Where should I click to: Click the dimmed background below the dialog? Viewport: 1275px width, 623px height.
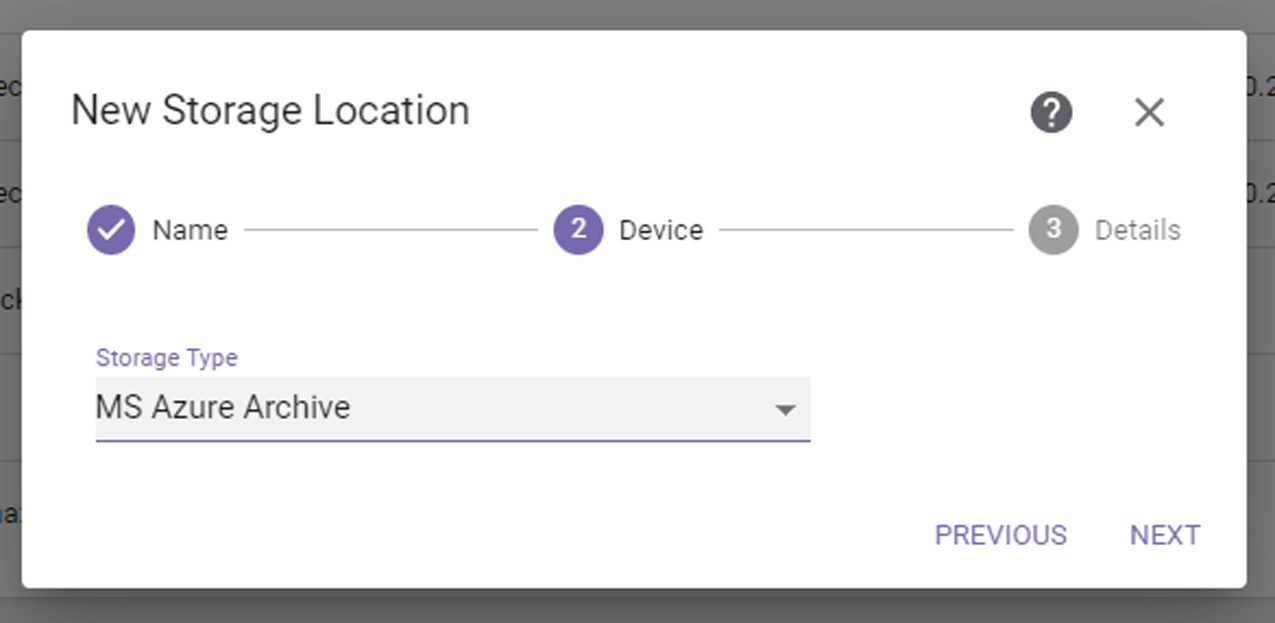[x=637, y=607]
